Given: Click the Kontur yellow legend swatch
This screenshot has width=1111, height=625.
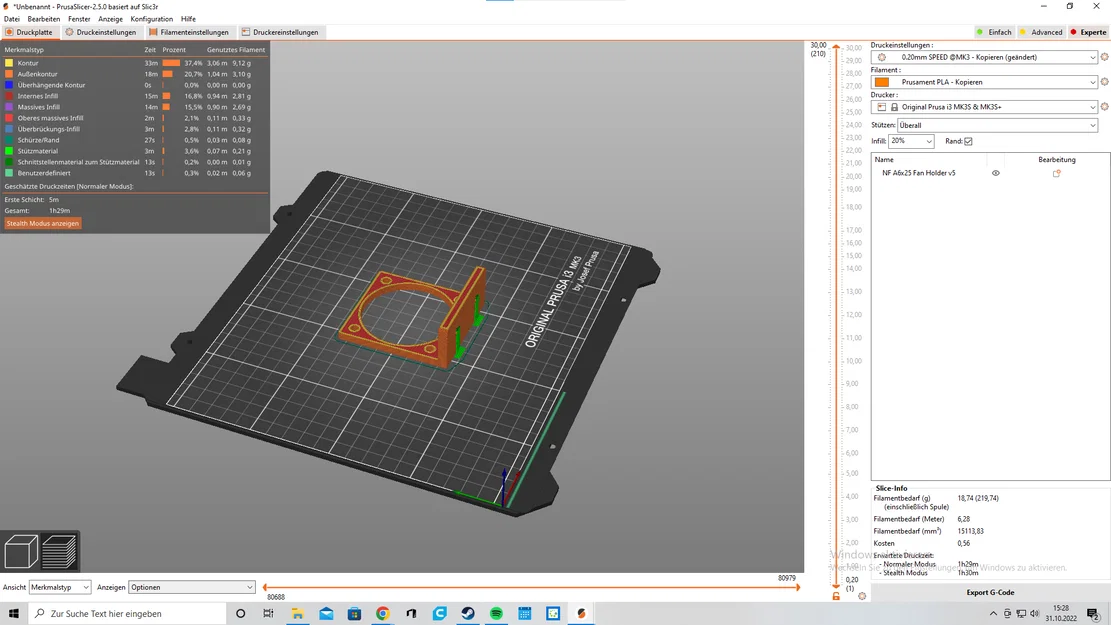Looking at the screenshot, I should tap(9, 63).
